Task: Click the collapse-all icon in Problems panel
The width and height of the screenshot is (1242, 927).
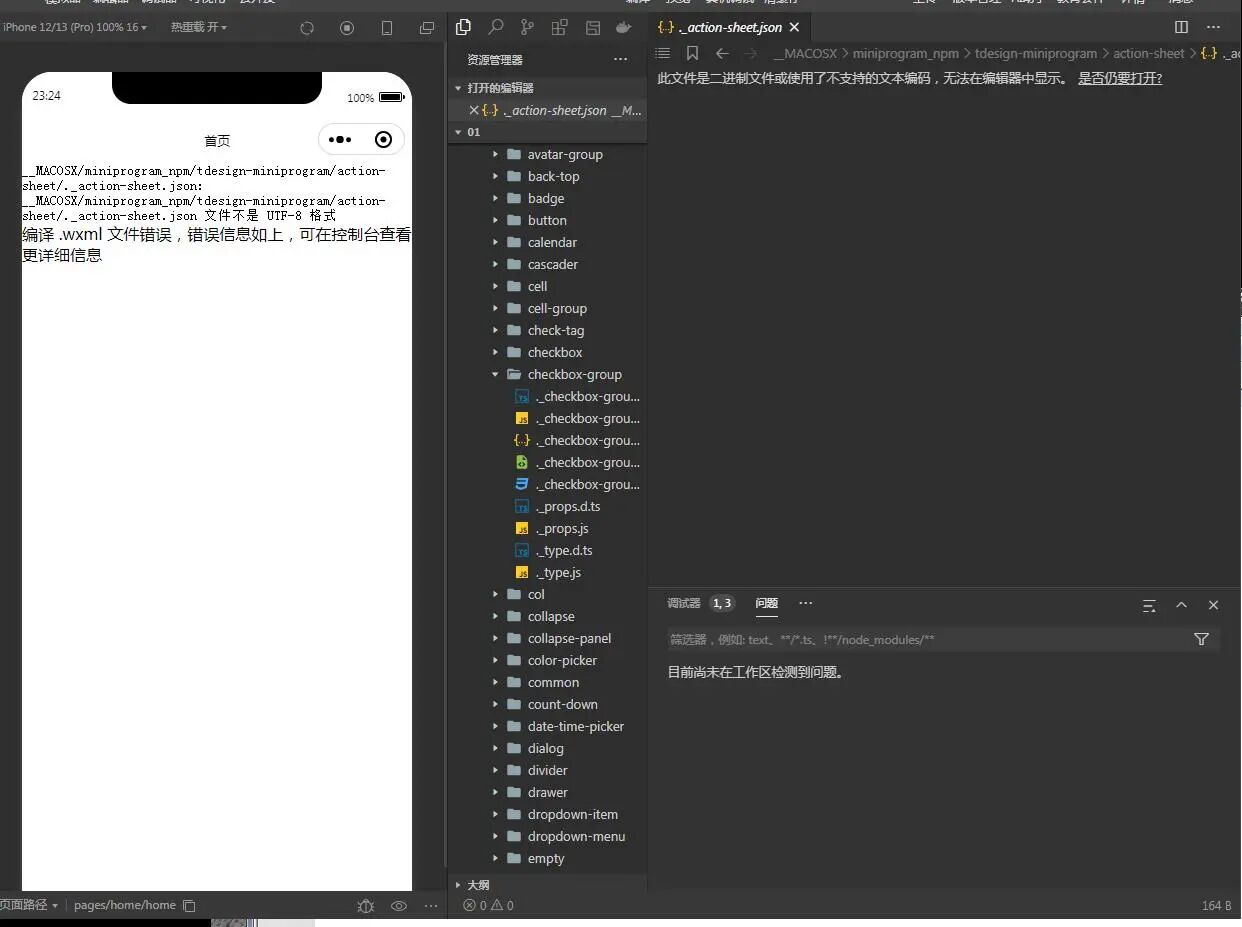Action: point(1149,605)
